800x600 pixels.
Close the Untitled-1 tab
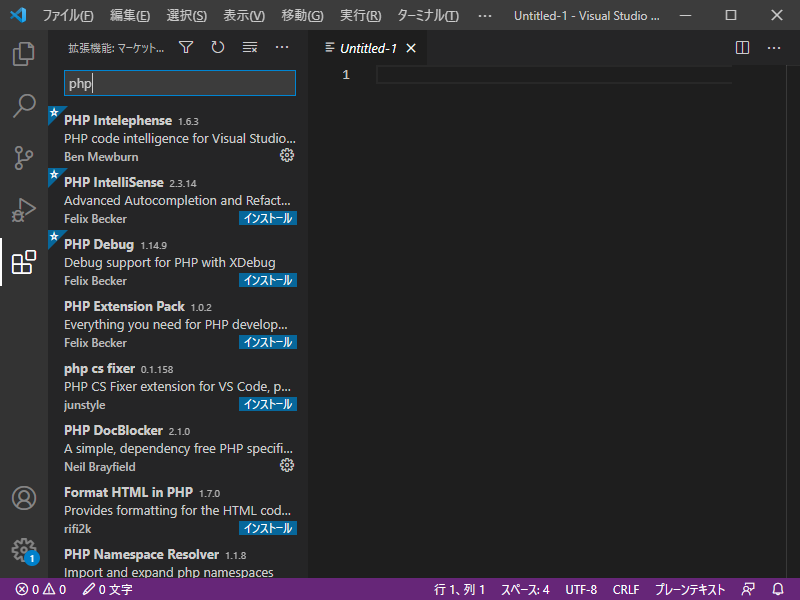[x=411, y=48]
